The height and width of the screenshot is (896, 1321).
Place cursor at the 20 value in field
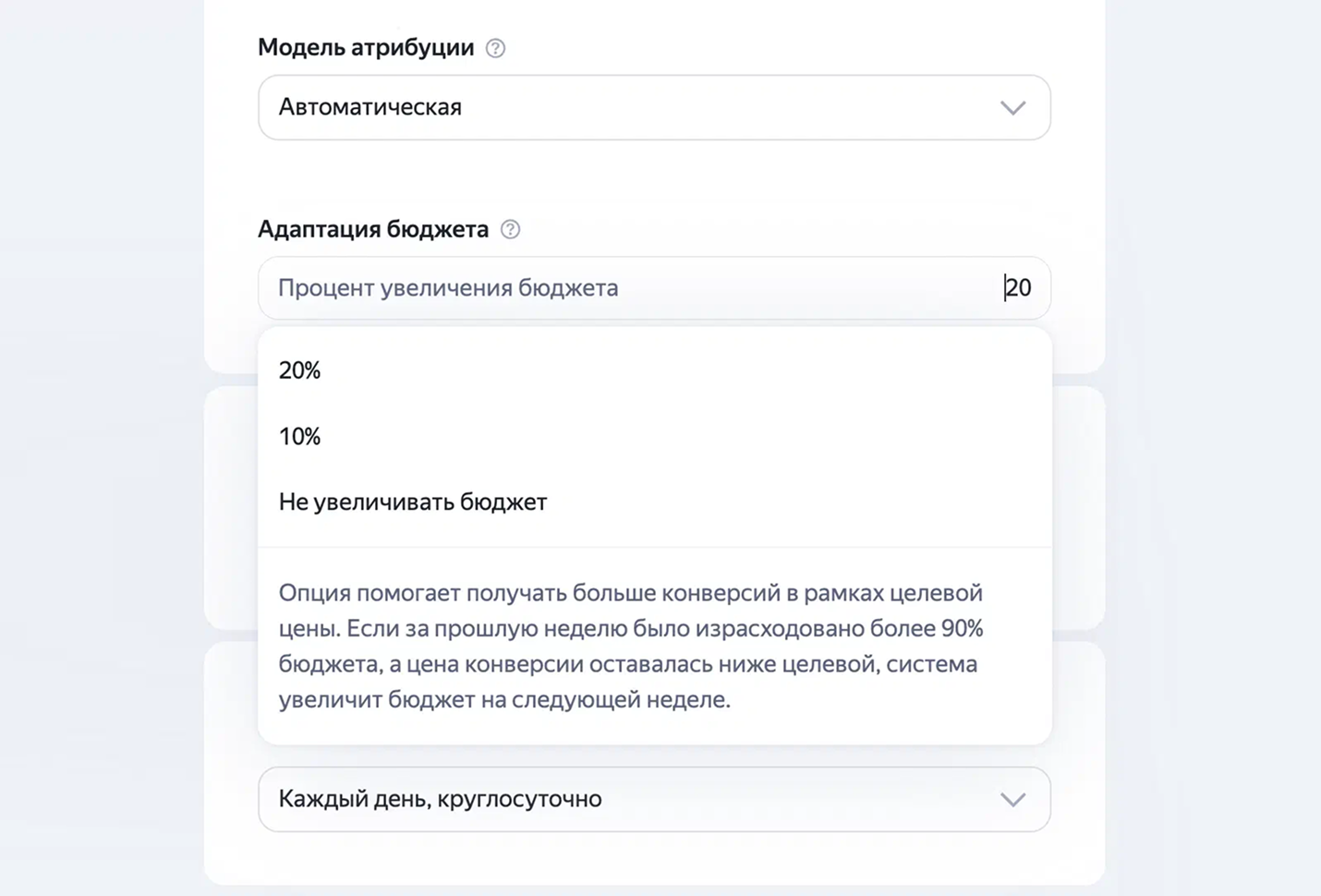pyautogui.click(x=1018, y=288)
